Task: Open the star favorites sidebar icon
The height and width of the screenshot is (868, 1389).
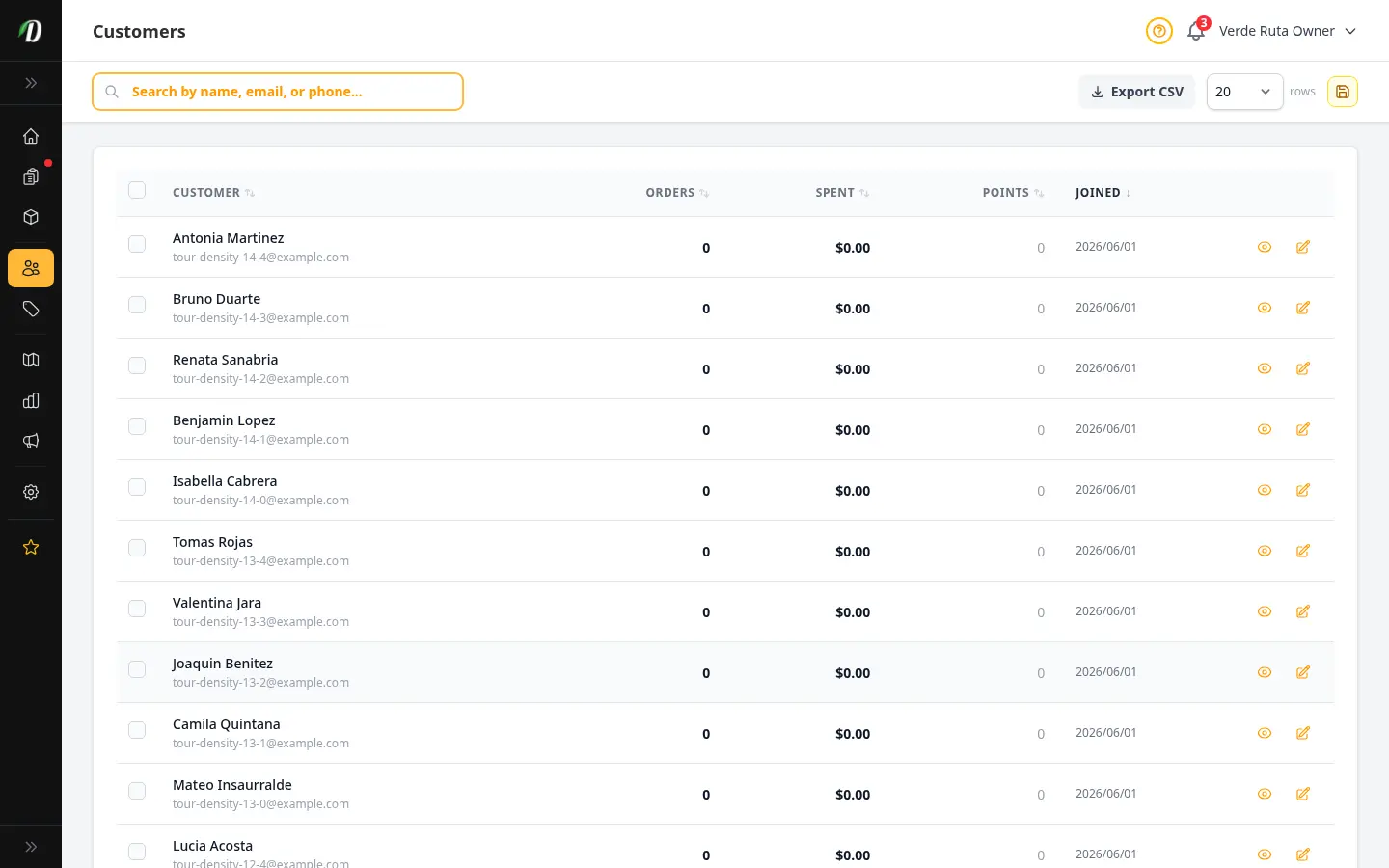Action: [x=31, y=547]
